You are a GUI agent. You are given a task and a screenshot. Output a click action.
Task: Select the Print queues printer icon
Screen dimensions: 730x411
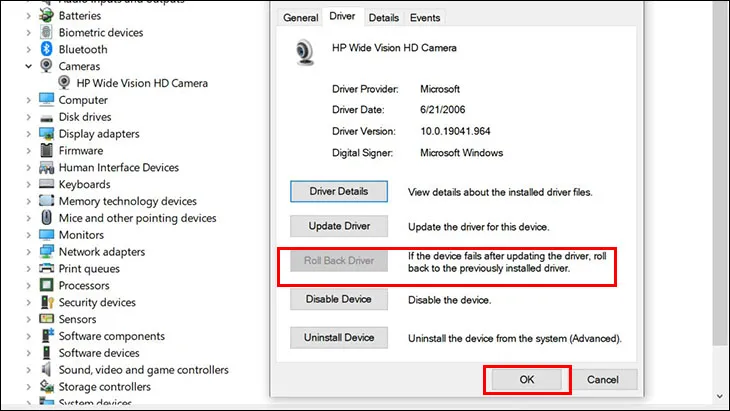tap(46, 269)
